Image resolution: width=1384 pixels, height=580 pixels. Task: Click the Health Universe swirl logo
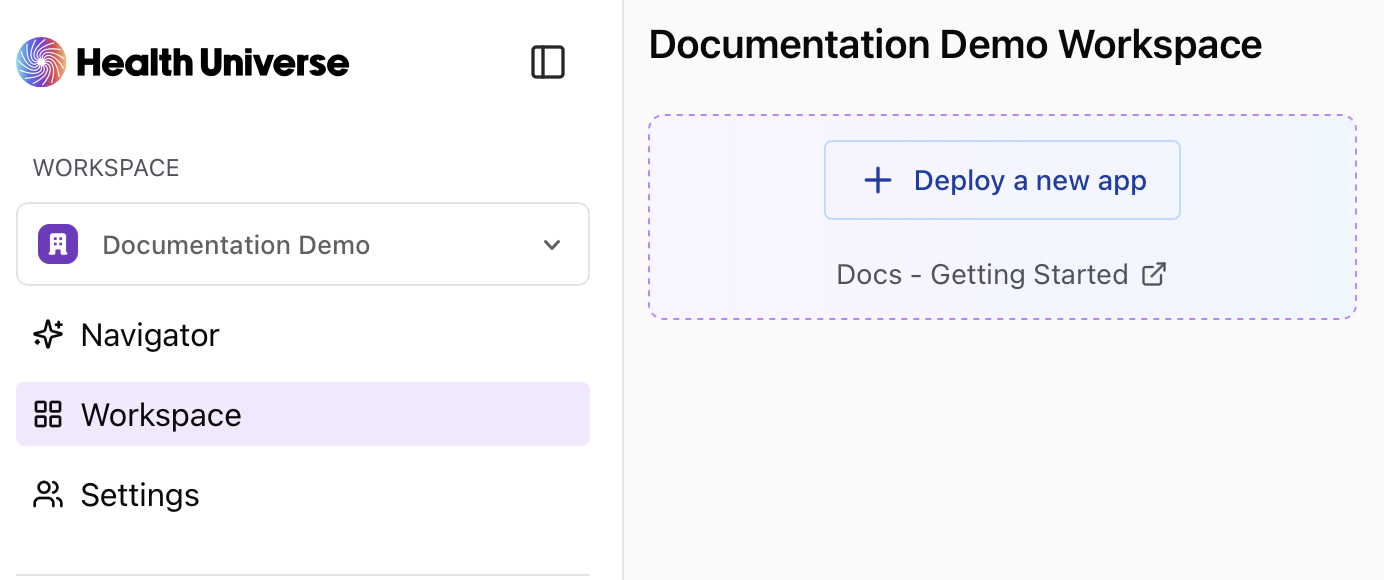pyautogui.click(x=41, y=62)
